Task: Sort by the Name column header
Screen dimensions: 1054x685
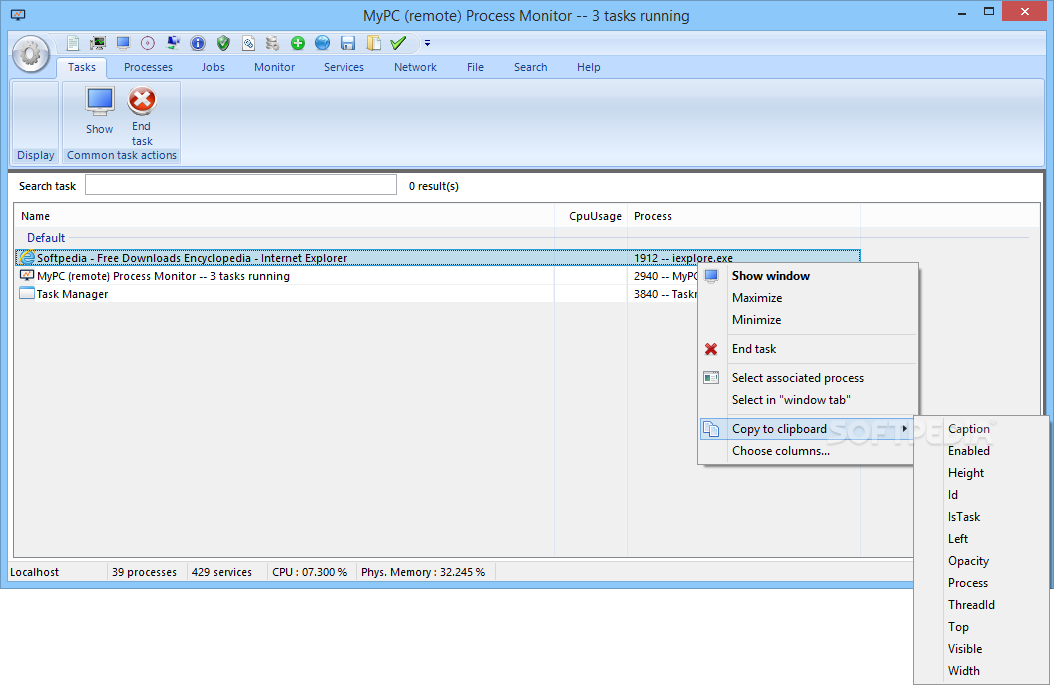Action: coord(284,216)
